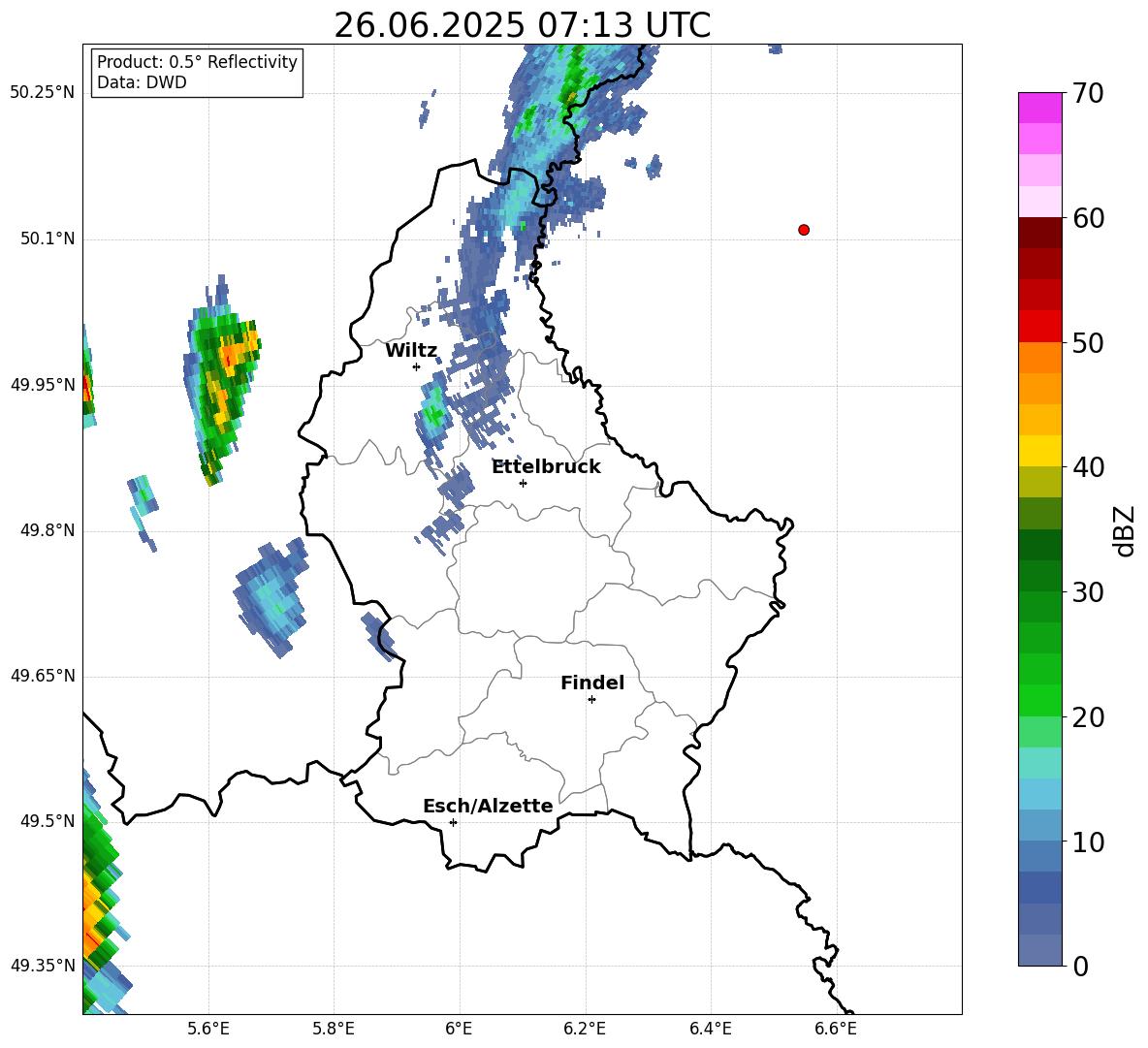Click the 6°E longitude label
Screen dimensions: 1148x1048
point(459,1029)
